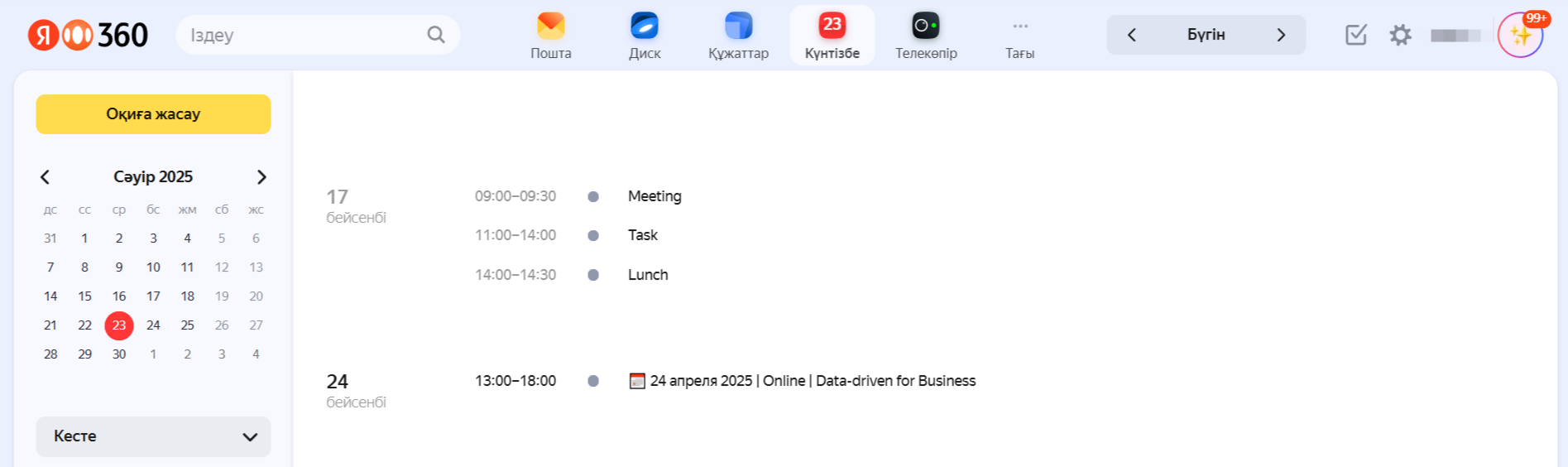Click the Бүгін today button

pos(1206,35)
